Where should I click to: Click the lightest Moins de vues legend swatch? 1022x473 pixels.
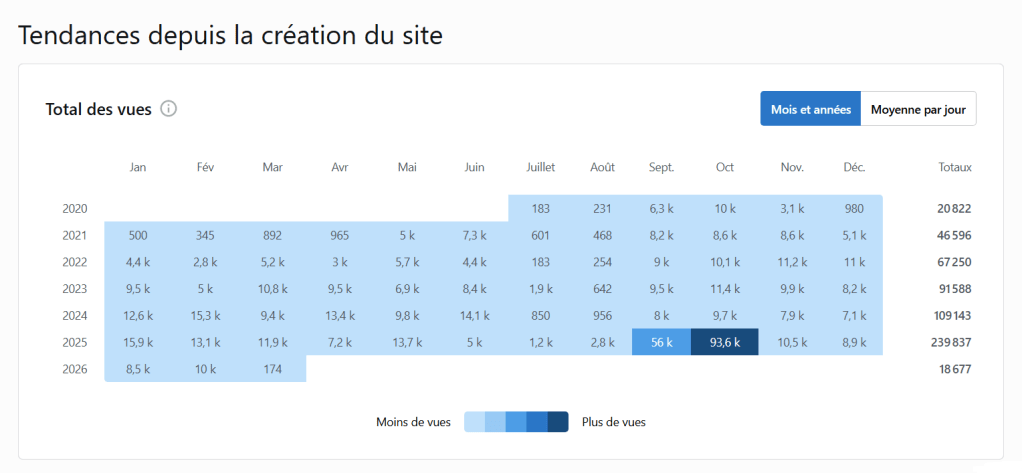pos(475,422)
